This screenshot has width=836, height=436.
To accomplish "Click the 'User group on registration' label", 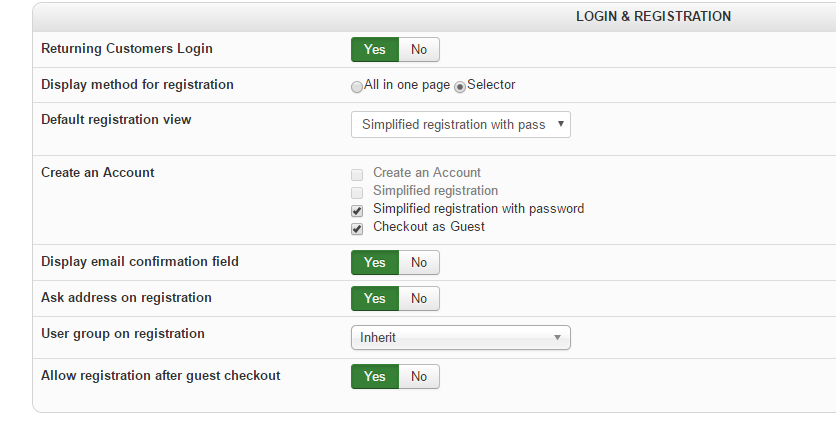I will [122, 334].
